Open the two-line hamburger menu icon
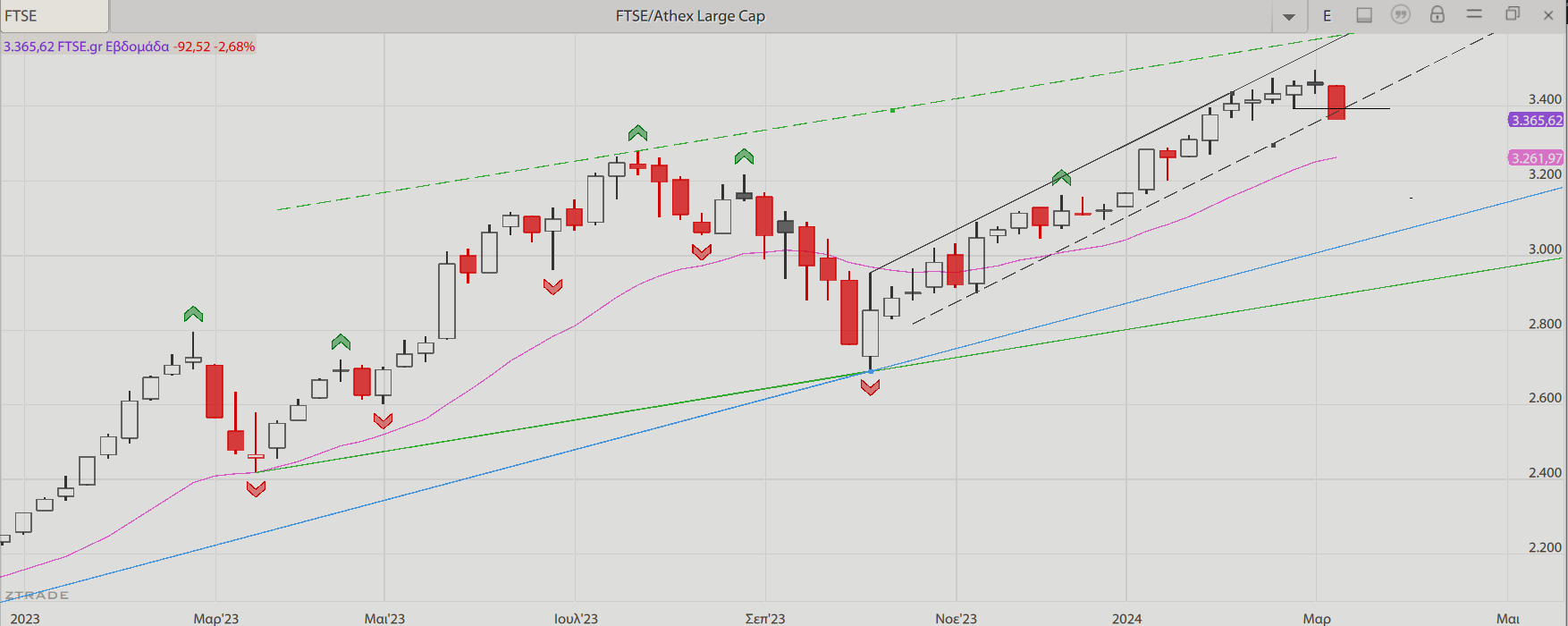Viewport: 1568px width, 626px height. [x=1475, y=14]
